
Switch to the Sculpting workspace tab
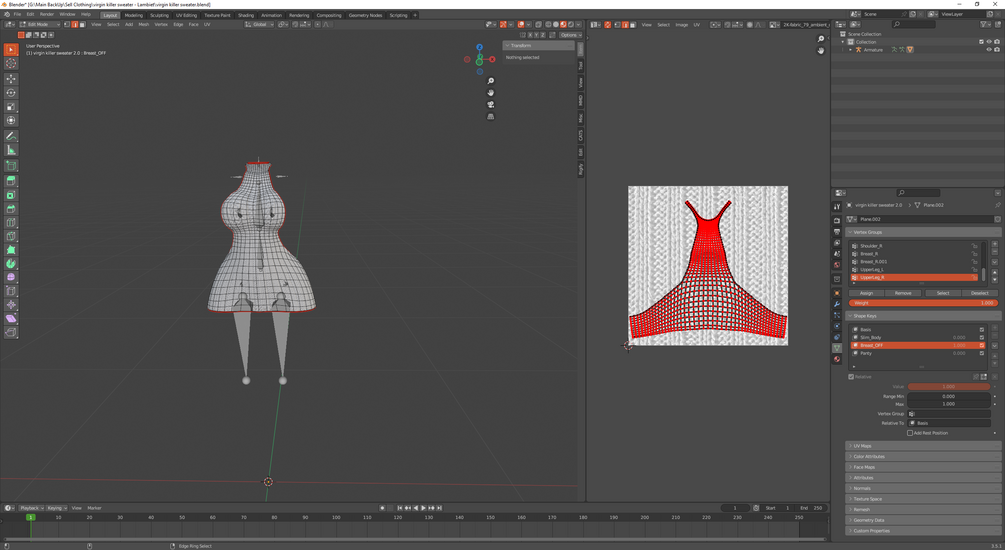(x=159, y=15)
